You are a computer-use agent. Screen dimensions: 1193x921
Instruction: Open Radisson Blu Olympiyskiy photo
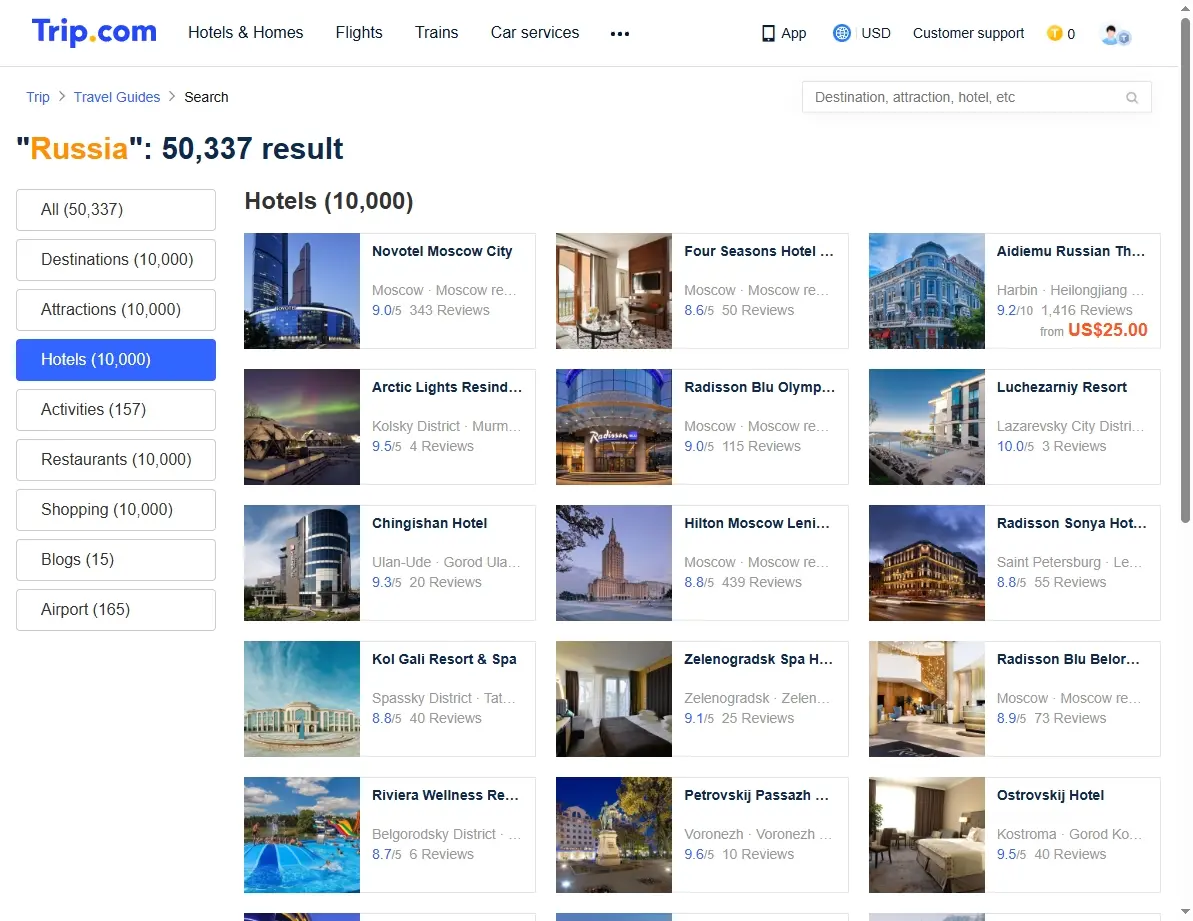point(614,427)
